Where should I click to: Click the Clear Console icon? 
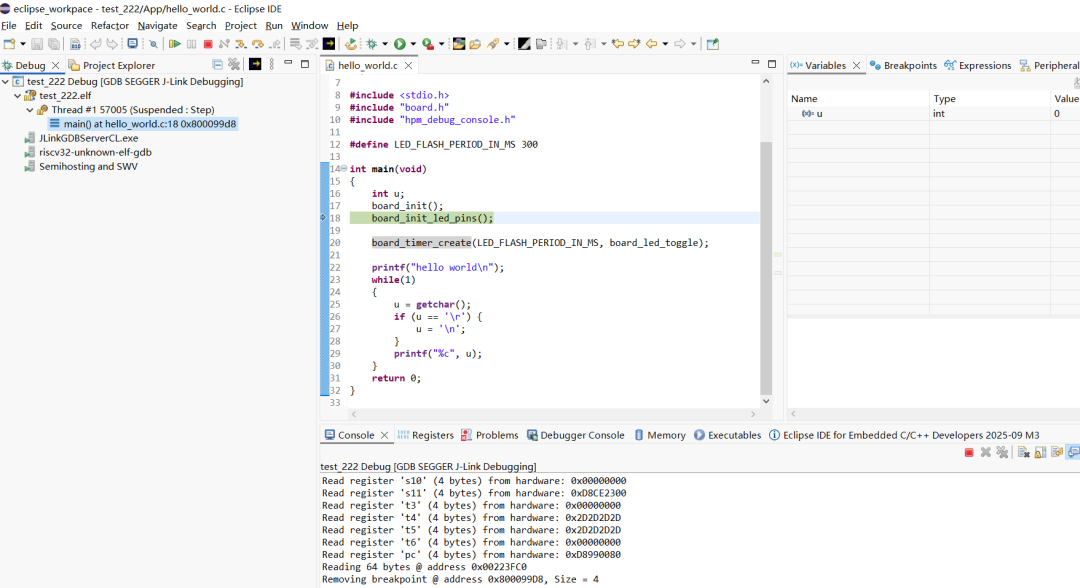[x=1024, y=452]
